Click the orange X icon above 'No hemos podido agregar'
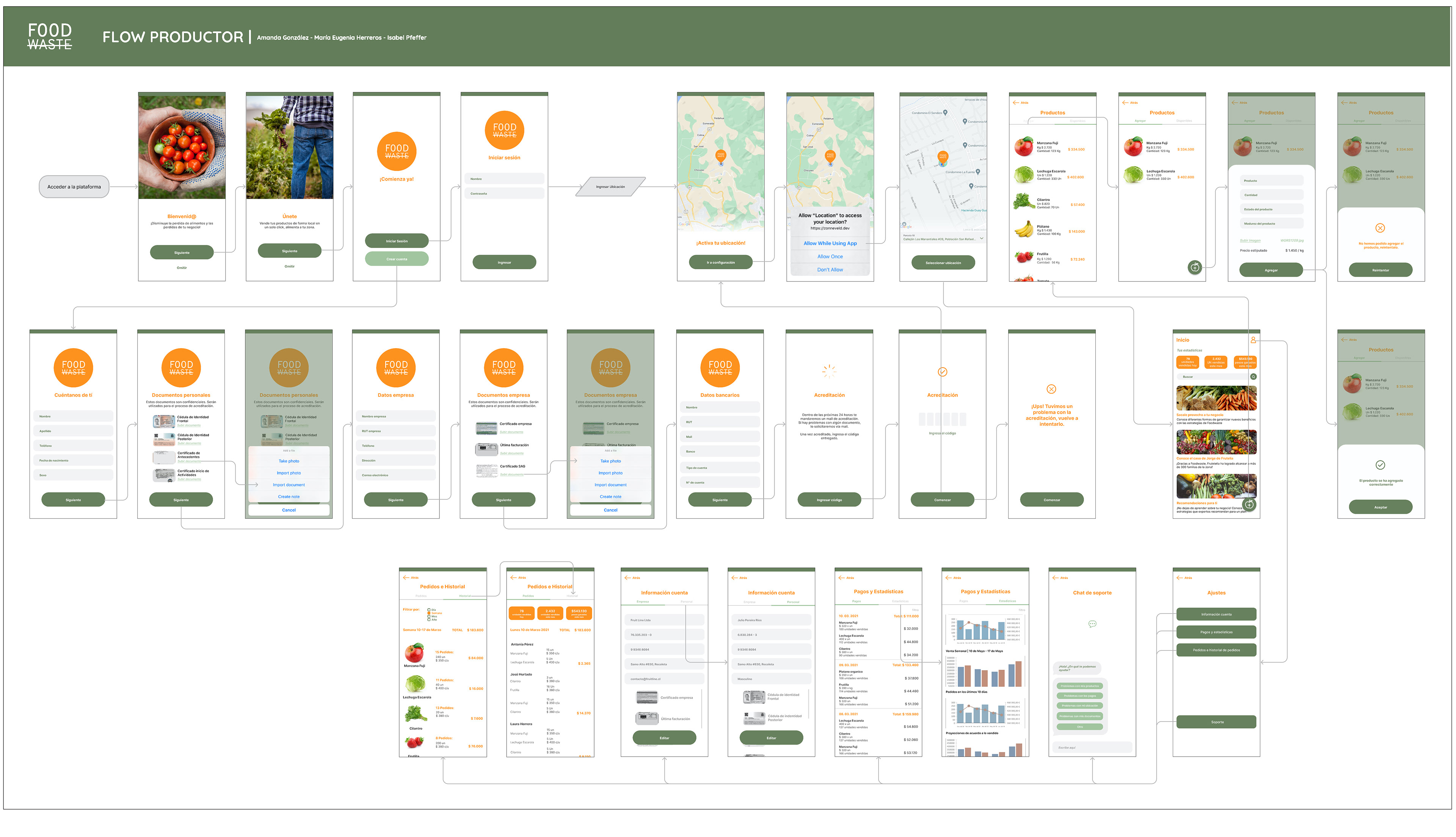1456x837 pixels. [1380, 228]
